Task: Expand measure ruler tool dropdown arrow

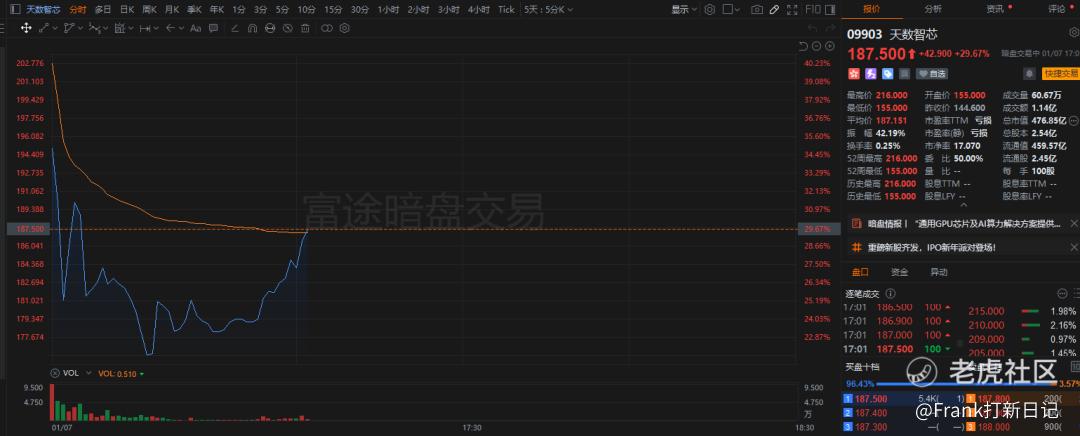Action: [156, 28]
